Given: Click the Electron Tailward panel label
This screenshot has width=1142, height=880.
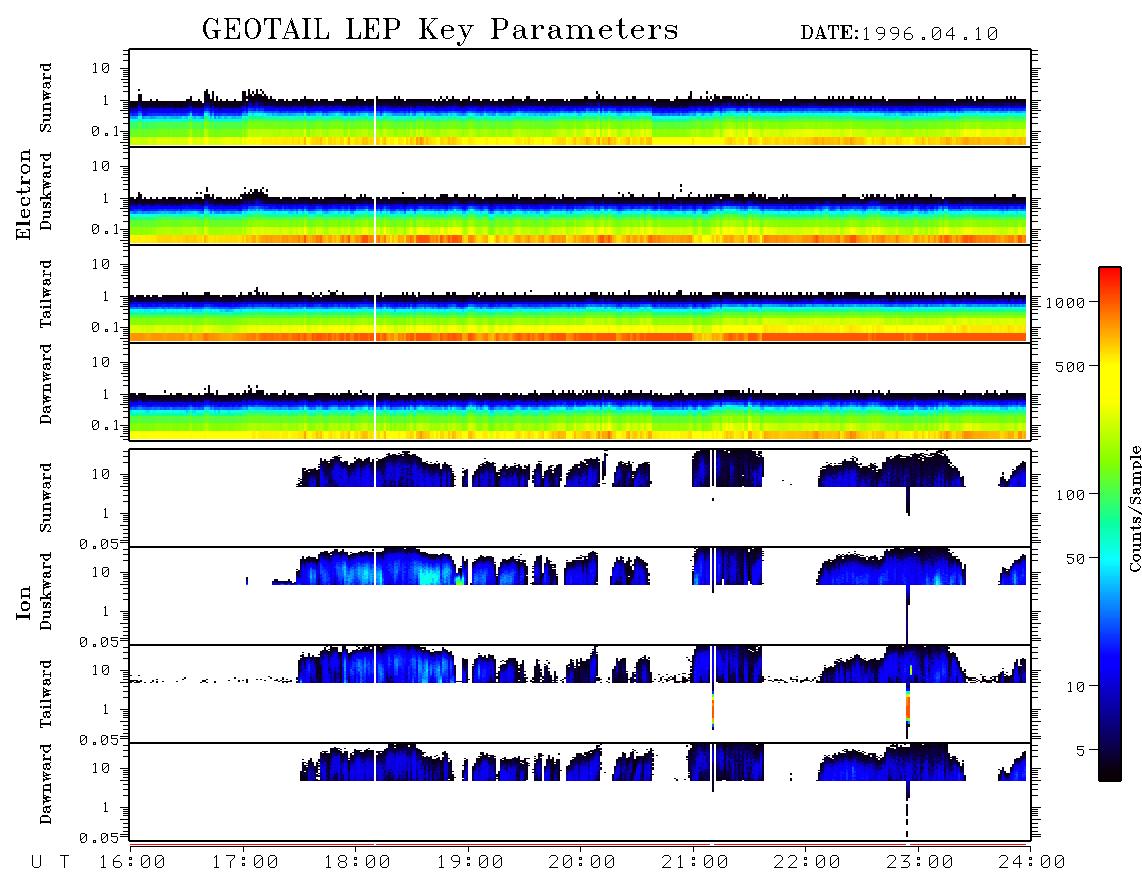Looking at the screenshot, I should (x=46, y=294).
